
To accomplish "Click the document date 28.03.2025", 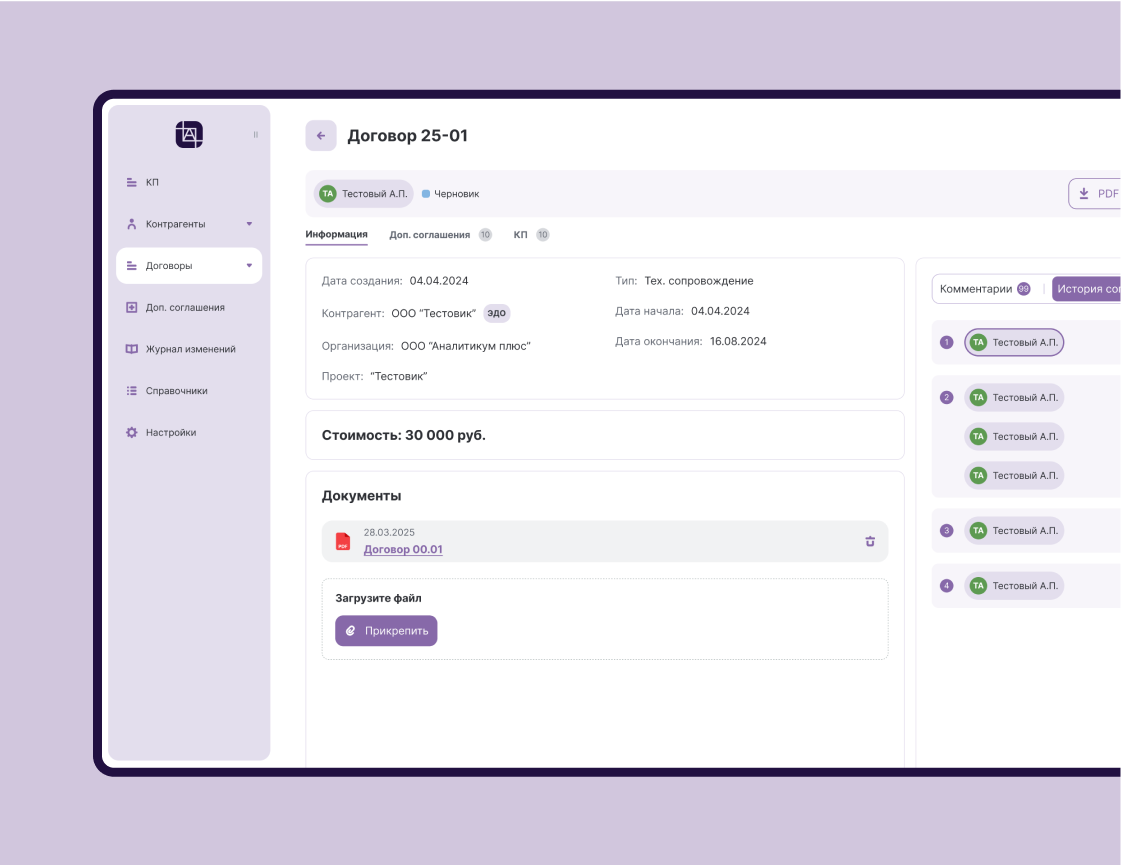I will [389, 533].
